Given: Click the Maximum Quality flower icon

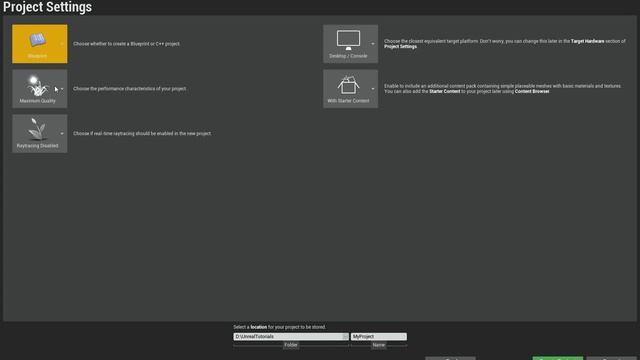Looking at the screenshot, I should click(x=37, y=86).
